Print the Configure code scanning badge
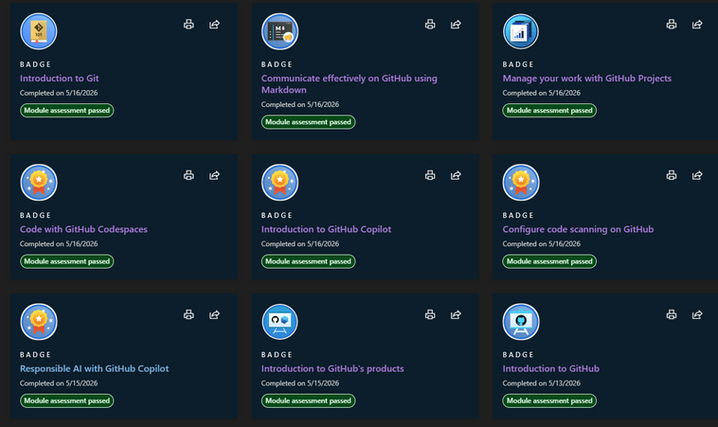 click(671, 175)
